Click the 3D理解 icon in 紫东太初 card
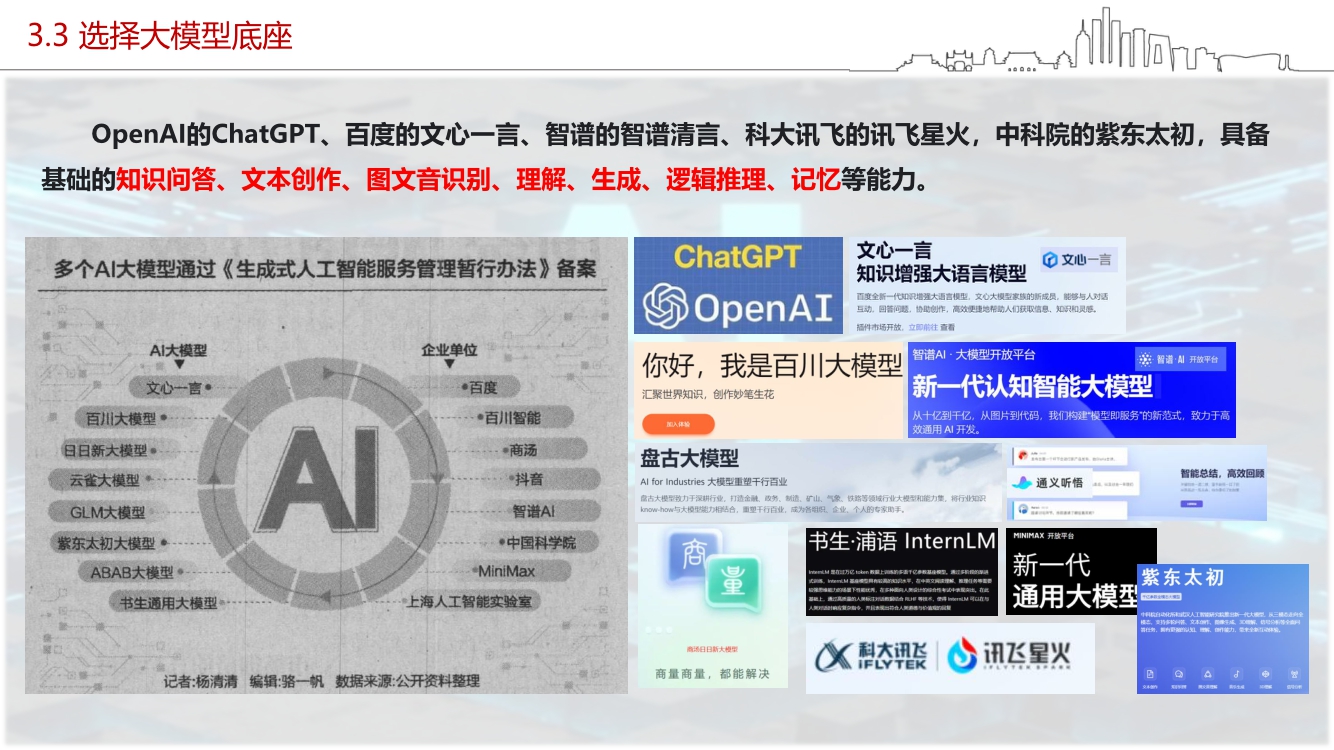This screenshot has width=1334, height=750. tap(1266, 675)
